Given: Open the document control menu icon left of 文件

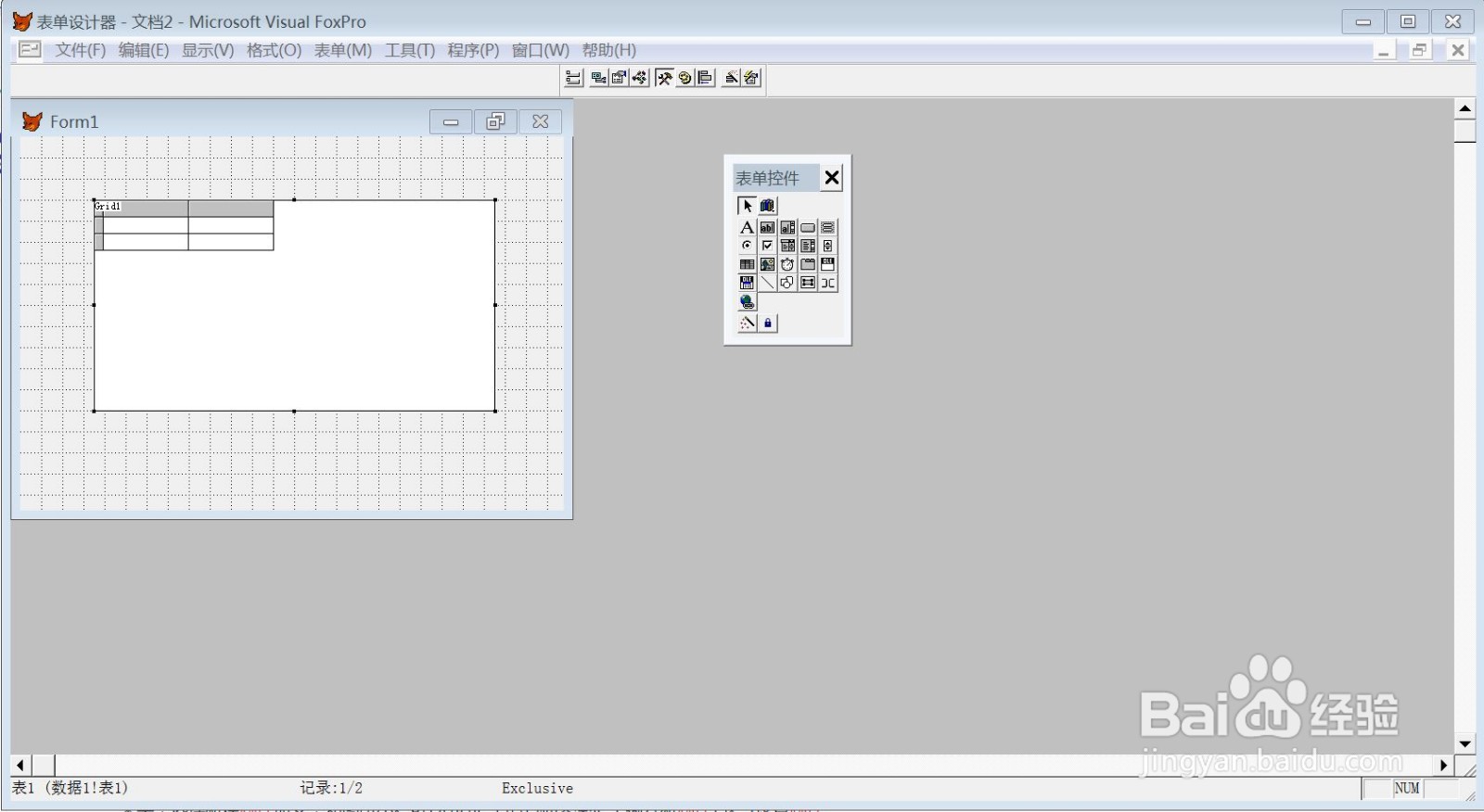Looking at the screenshot, I should pos(30,49).
